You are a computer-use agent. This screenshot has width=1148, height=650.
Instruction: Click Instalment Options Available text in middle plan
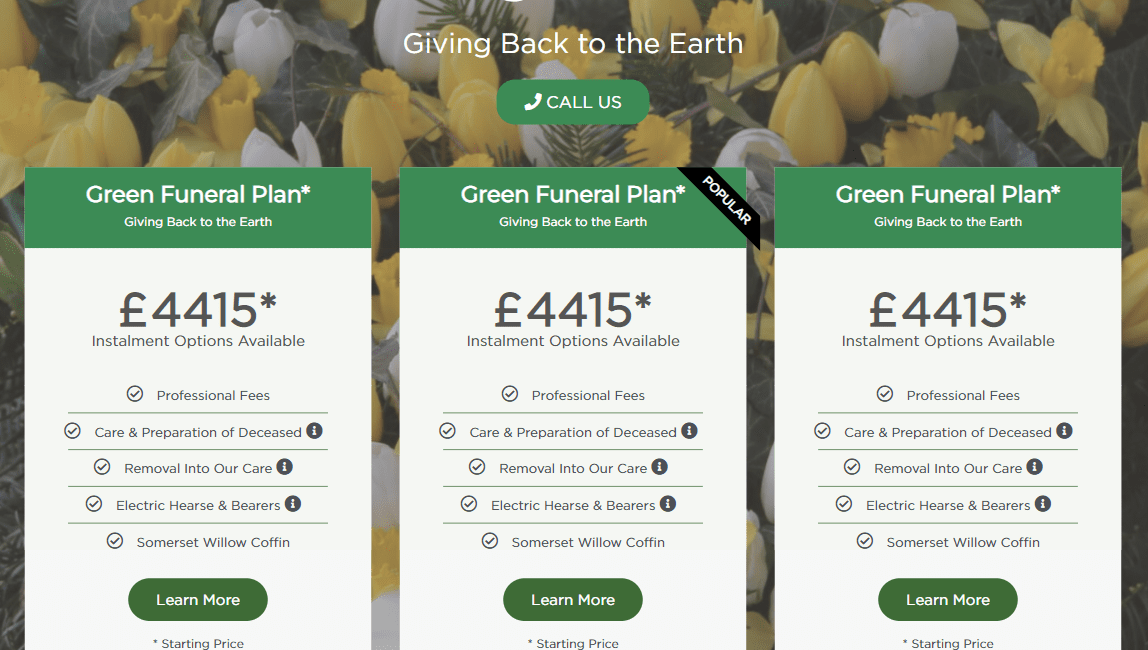pos(573,341)
